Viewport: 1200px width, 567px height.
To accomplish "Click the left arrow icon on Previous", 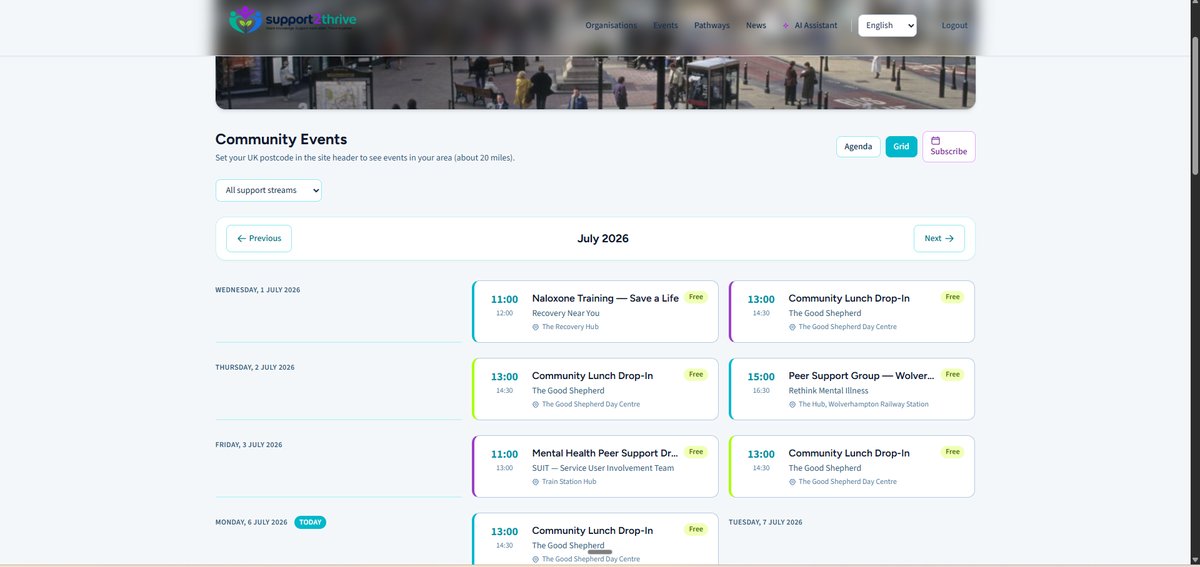I will point(242,239).
